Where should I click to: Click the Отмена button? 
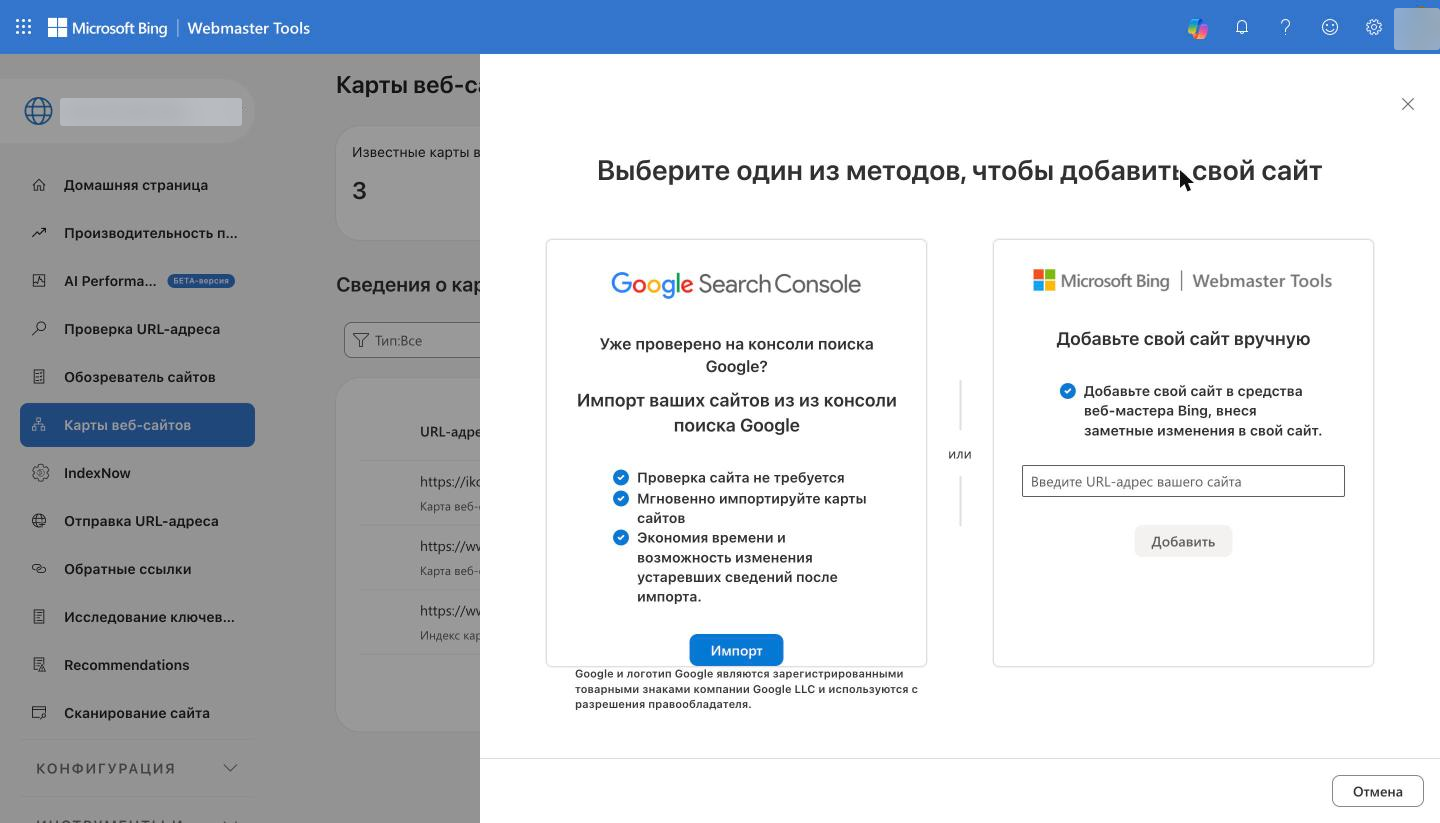tap(1377, 791)
